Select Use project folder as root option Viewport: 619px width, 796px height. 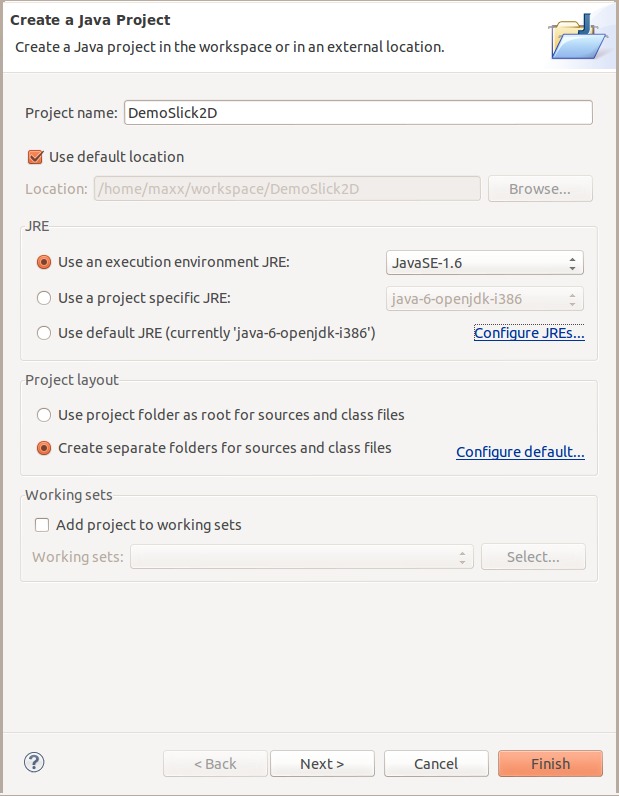point(44,415)
